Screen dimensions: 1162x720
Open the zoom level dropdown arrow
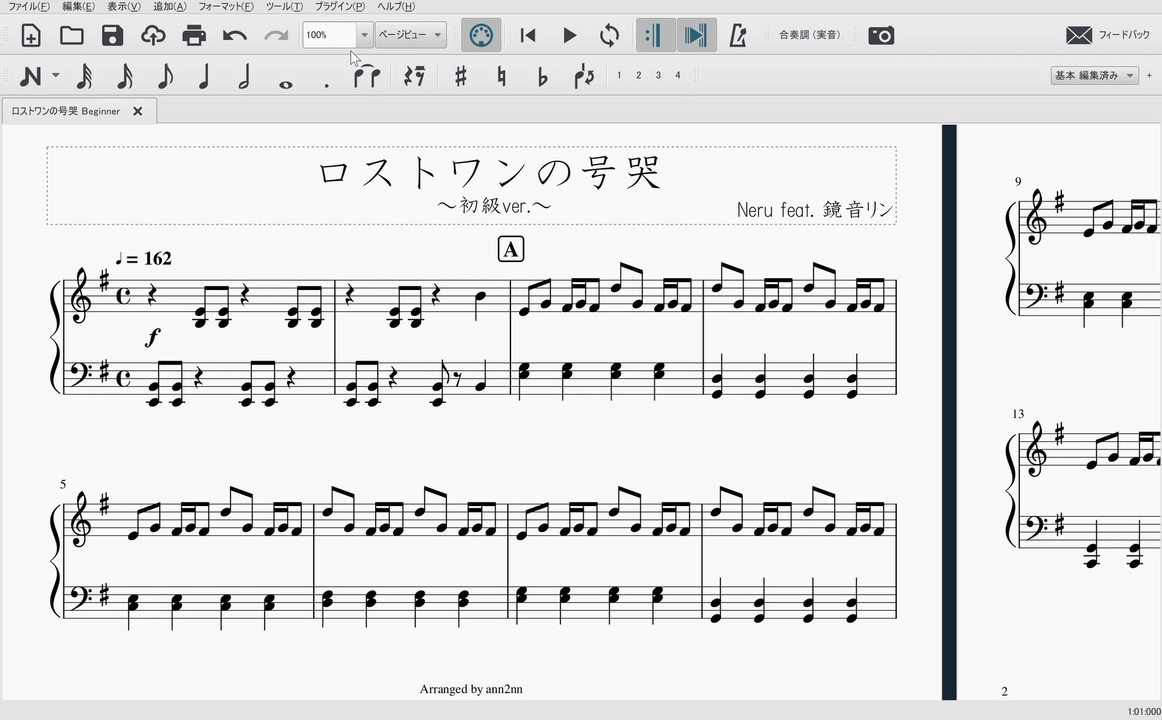(x=364, y=35)
